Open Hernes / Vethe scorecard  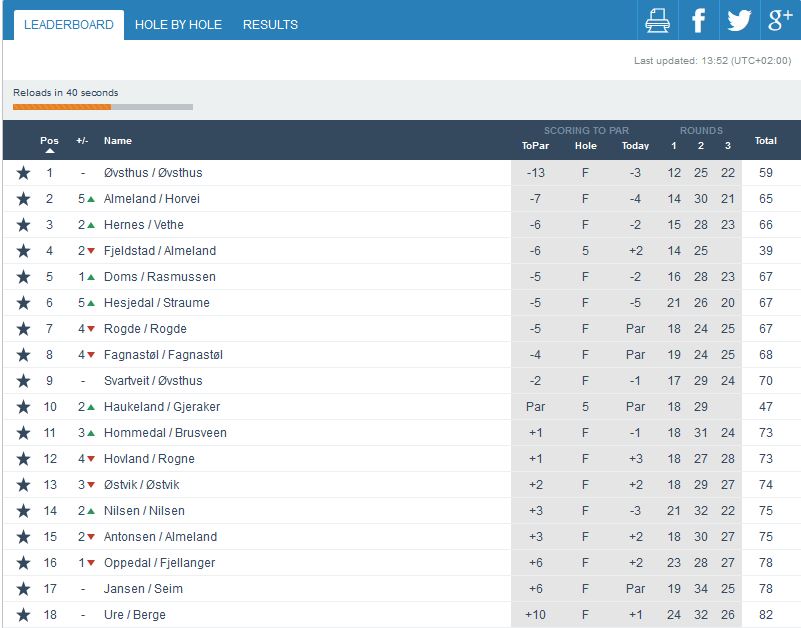(x=144, y=225)
